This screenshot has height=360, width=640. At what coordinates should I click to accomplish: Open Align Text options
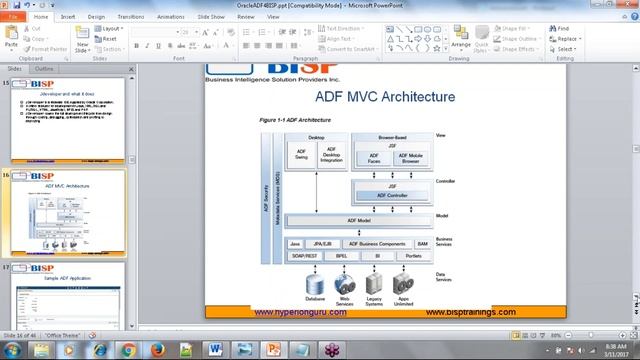[x=336, y=39]
